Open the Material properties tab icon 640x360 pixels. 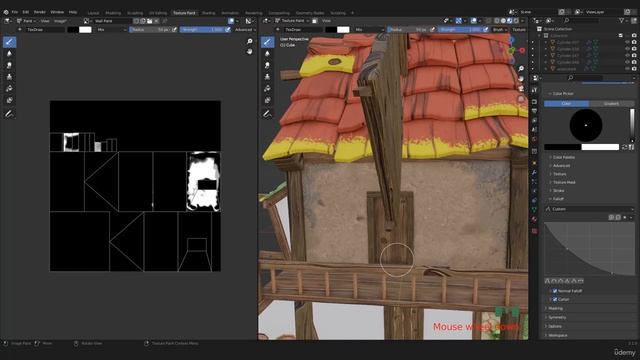(534, 220)
